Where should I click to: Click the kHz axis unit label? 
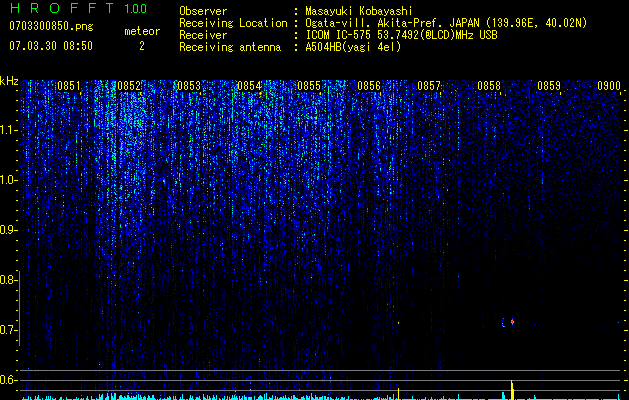click(9, 81)
